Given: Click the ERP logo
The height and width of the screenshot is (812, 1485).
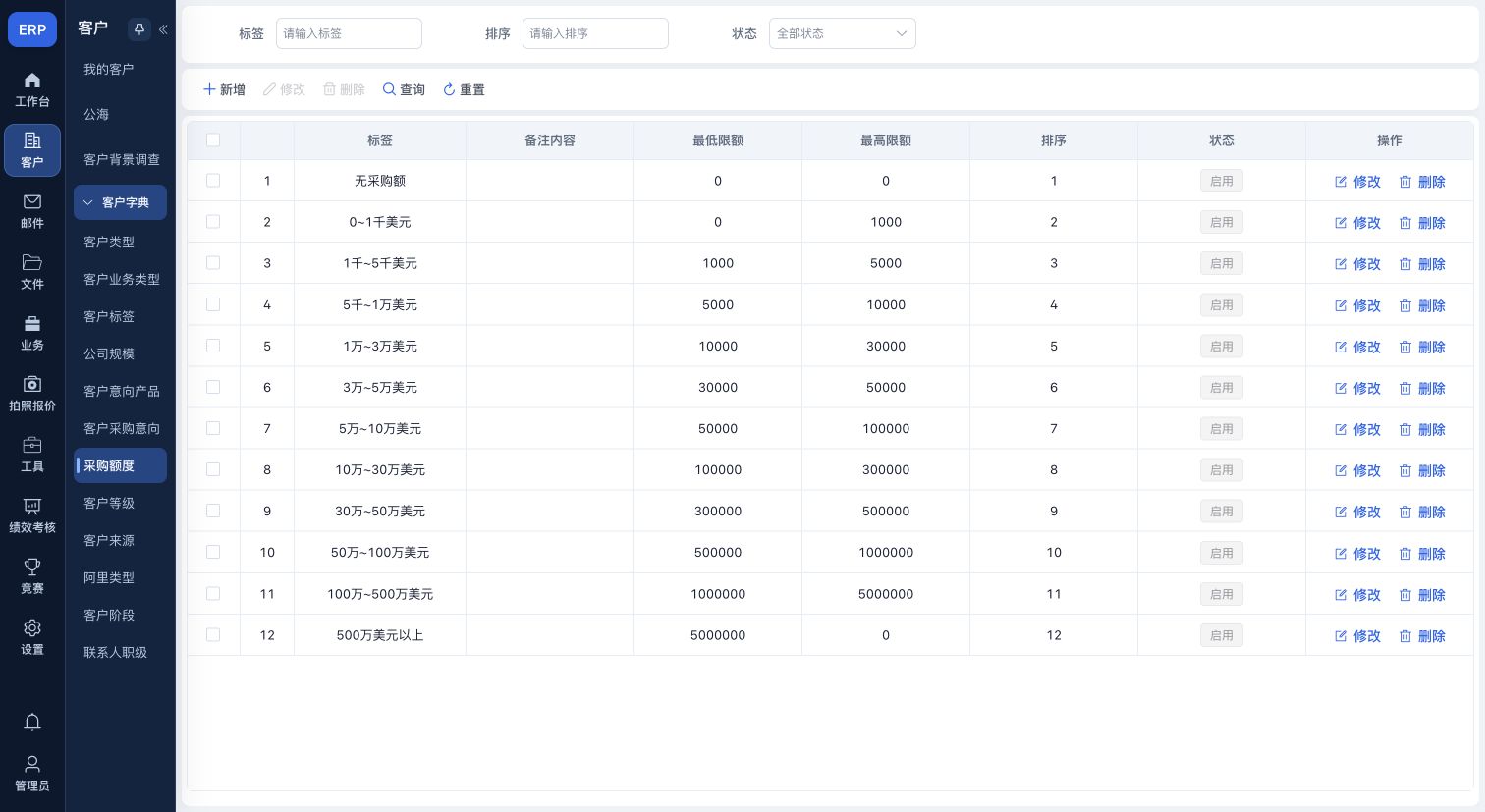Looking at the screenshot, I should pyautogui.click(x=32, y=29).
